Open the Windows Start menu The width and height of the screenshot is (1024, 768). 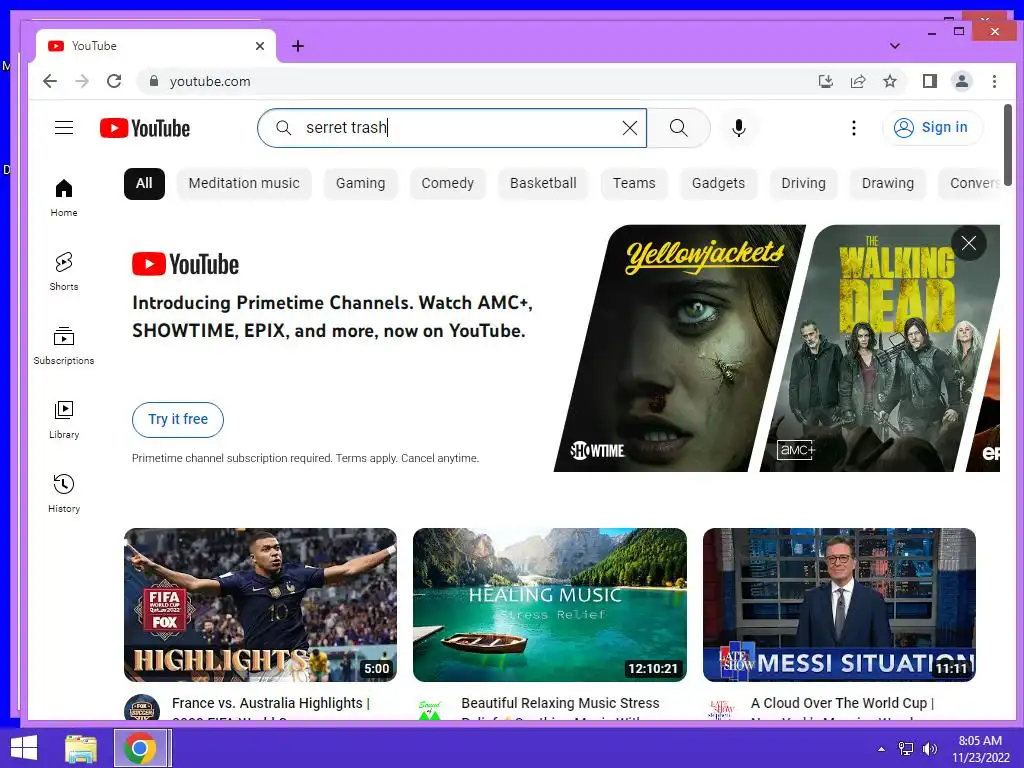(24, 748)
